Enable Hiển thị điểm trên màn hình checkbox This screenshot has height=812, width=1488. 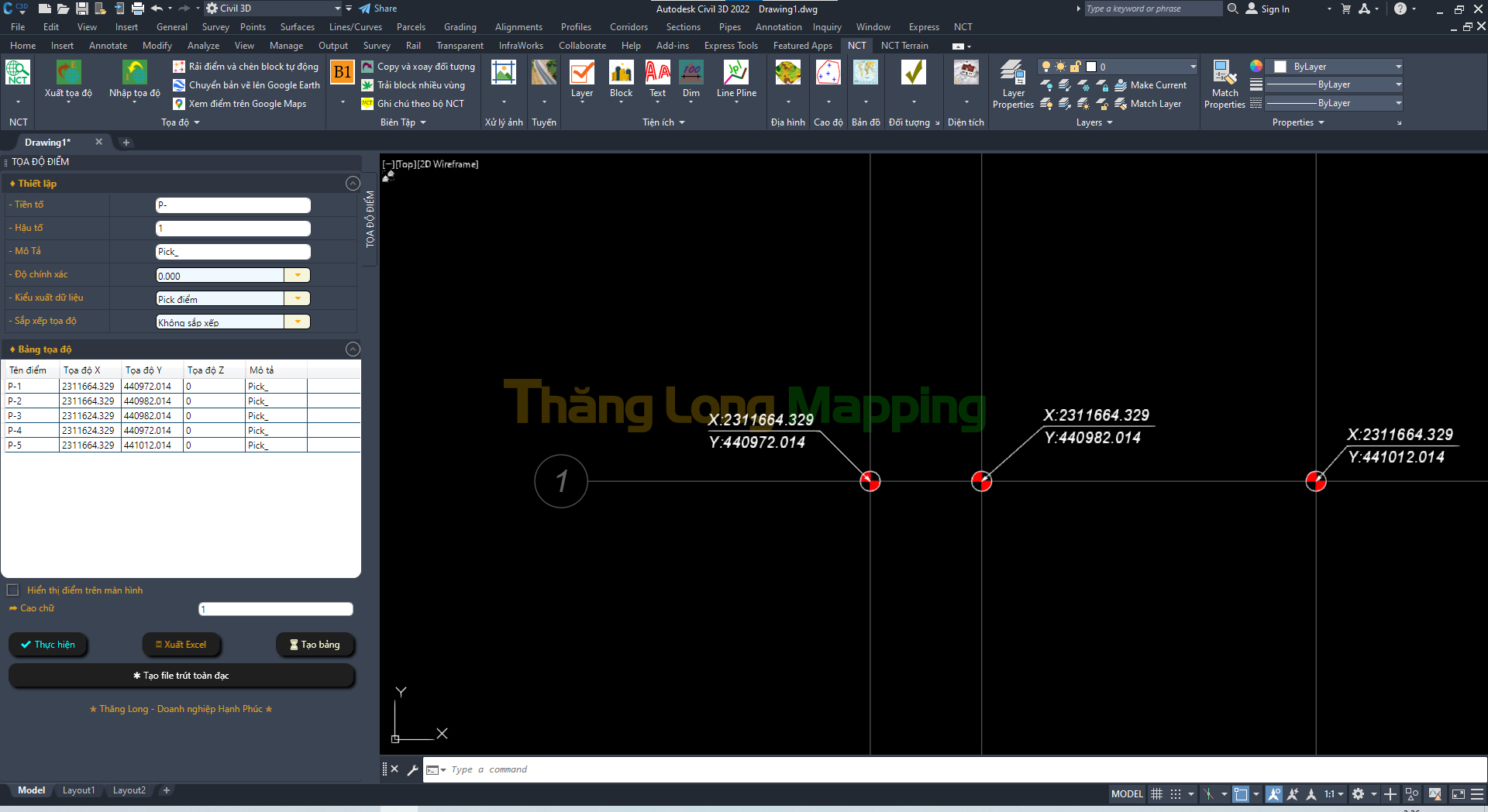(x=13, y=590)
